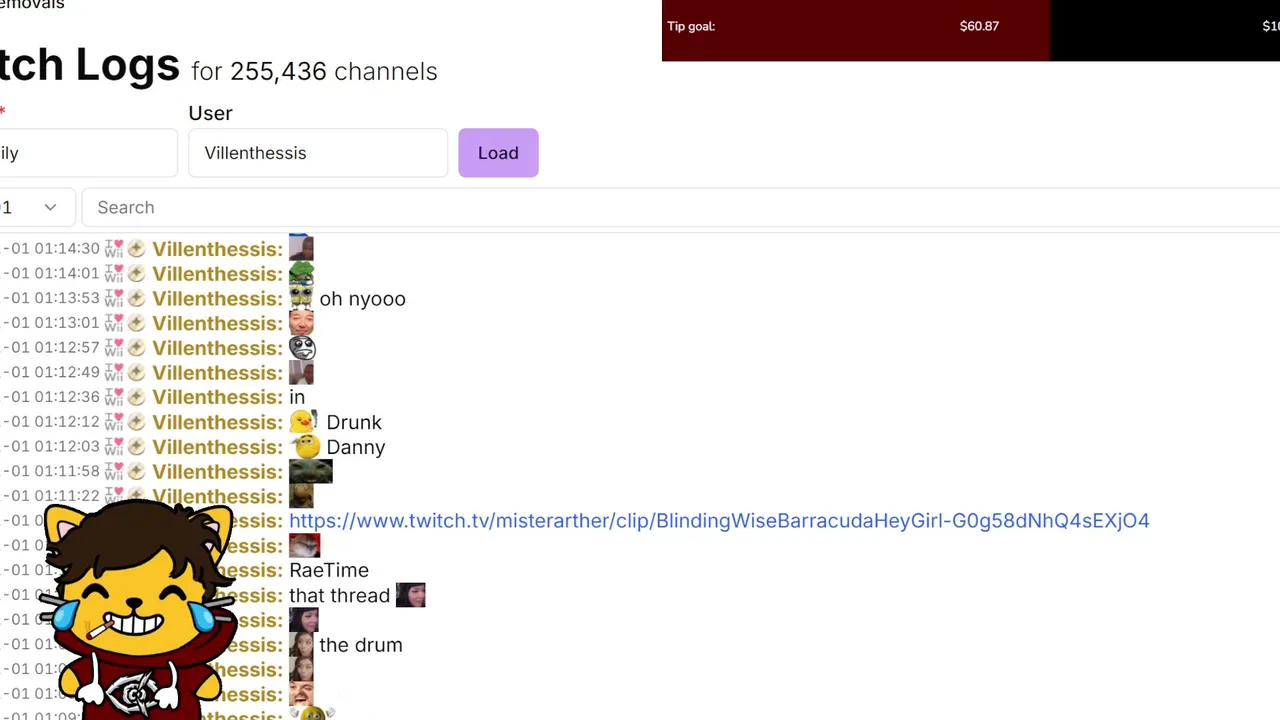
Task: Click the 'User' field label
Action: (x=210, y=113)
